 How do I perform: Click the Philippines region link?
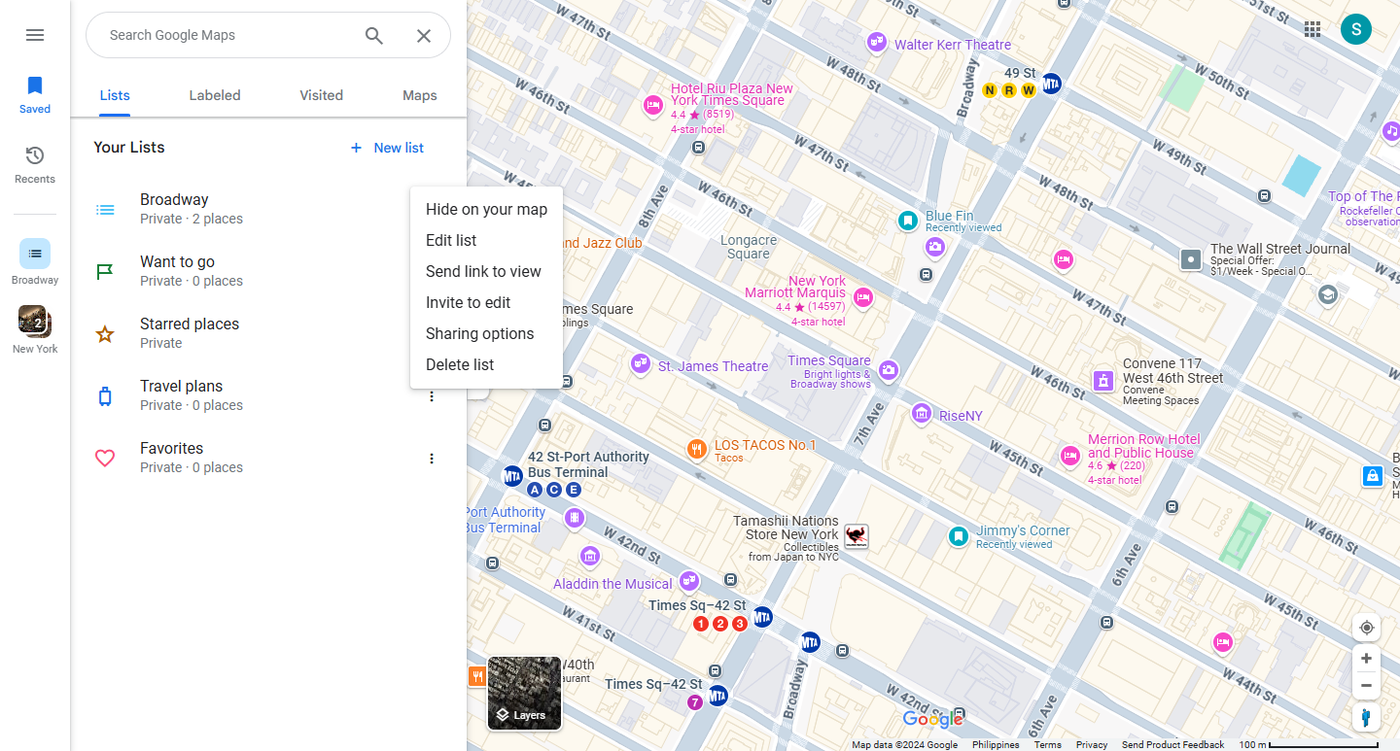pos(995,744)
